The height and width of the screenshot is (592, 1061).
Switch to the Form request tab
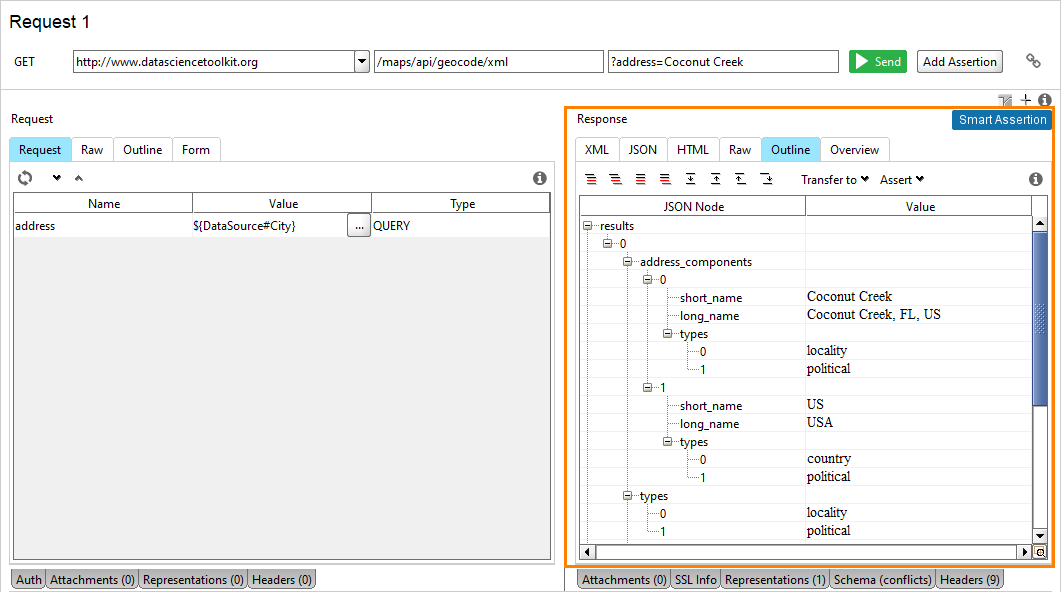point(196,149)
